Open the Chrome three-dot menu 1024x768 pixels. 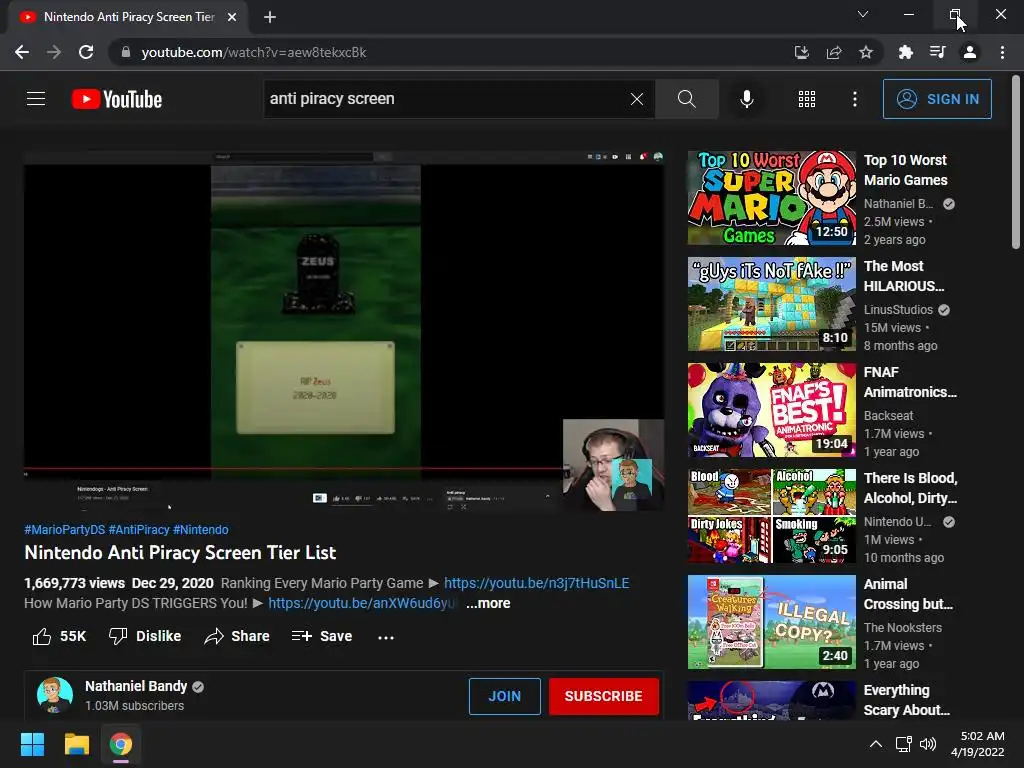[x=1002, y=52]
